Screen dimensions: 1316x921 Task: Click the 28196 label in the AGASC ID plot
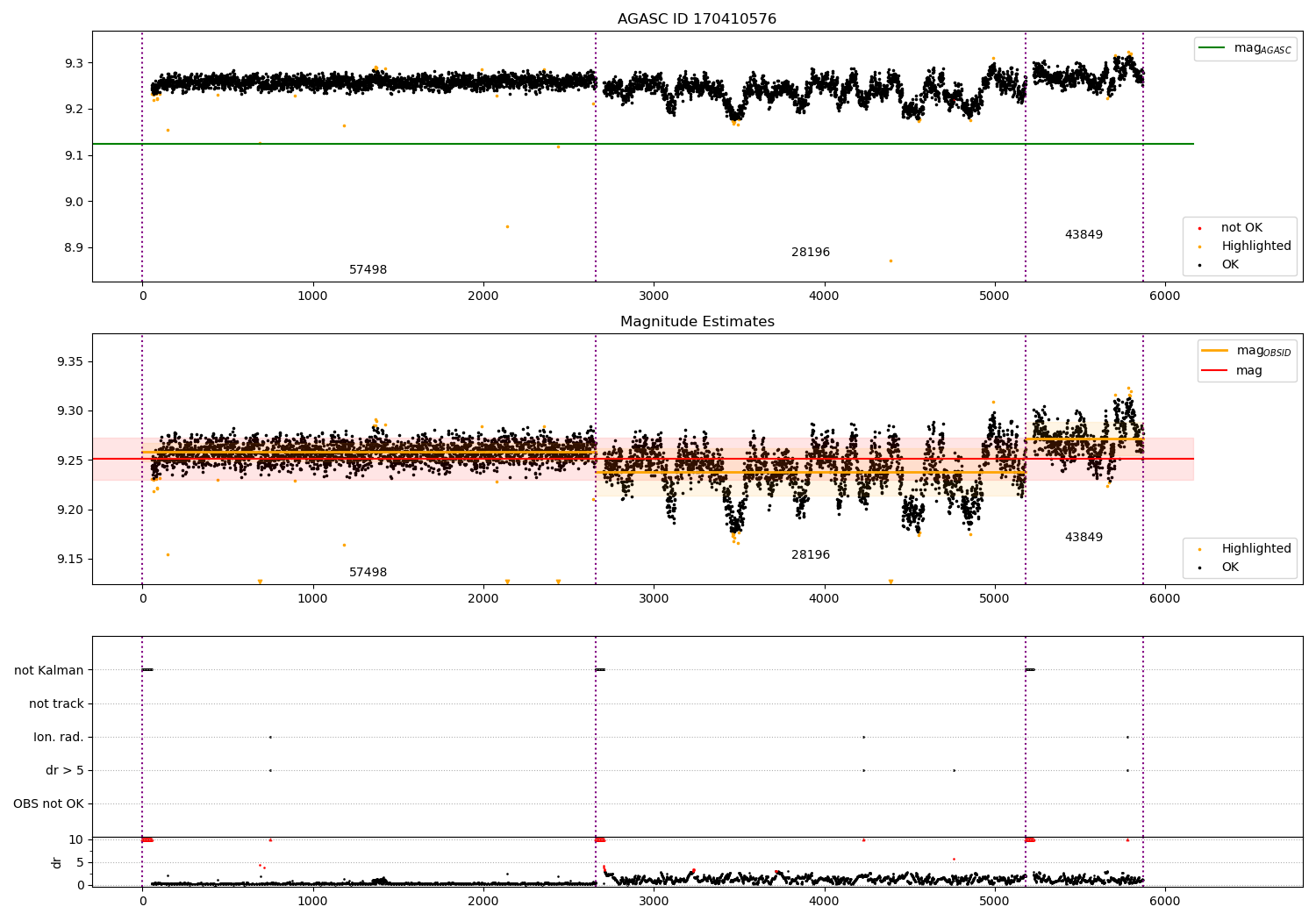(811, 253)
